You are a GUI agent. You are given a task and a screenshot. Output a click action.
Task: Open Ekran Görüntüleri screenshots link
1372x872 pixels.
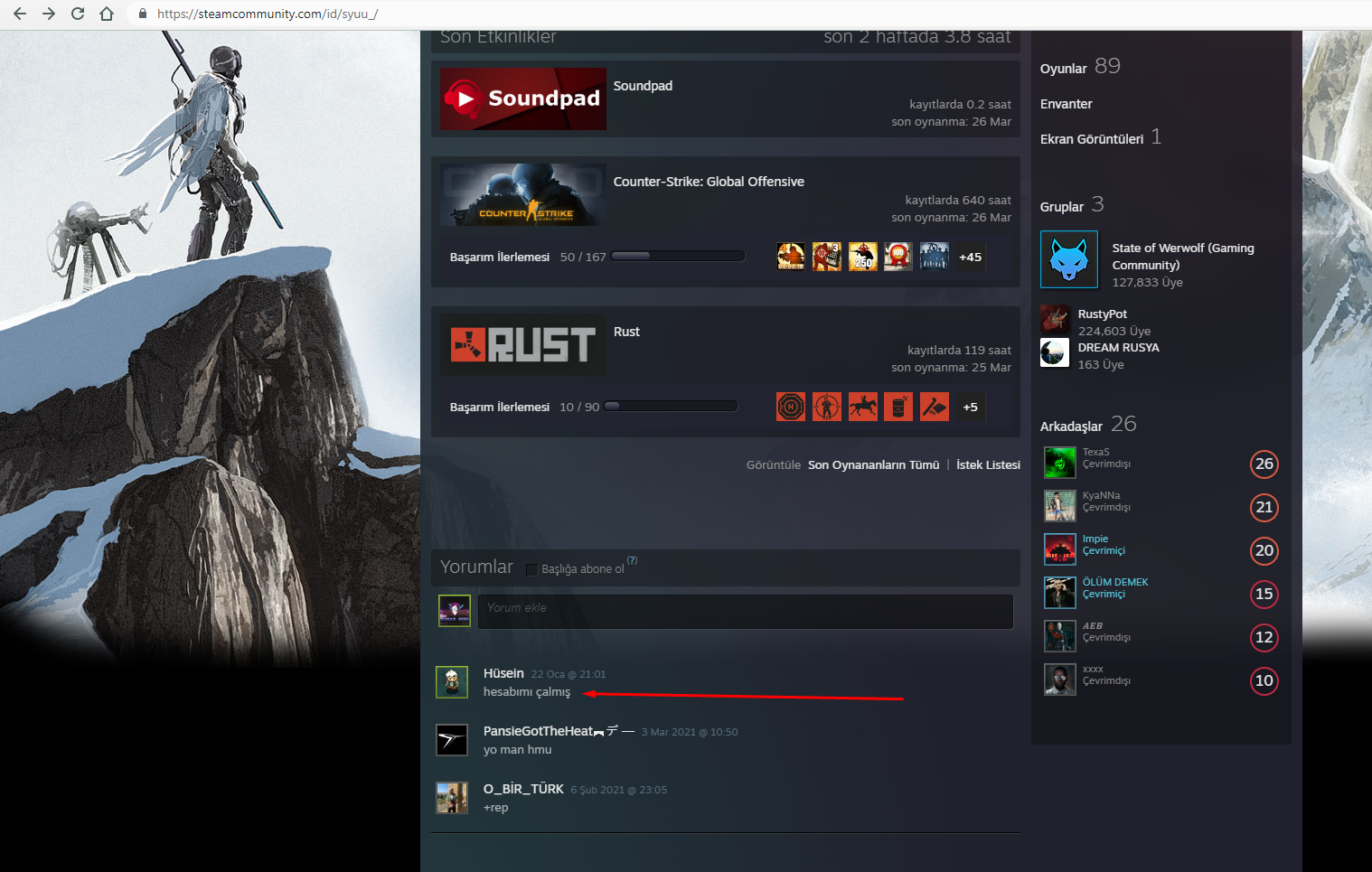click(1101, 138)
